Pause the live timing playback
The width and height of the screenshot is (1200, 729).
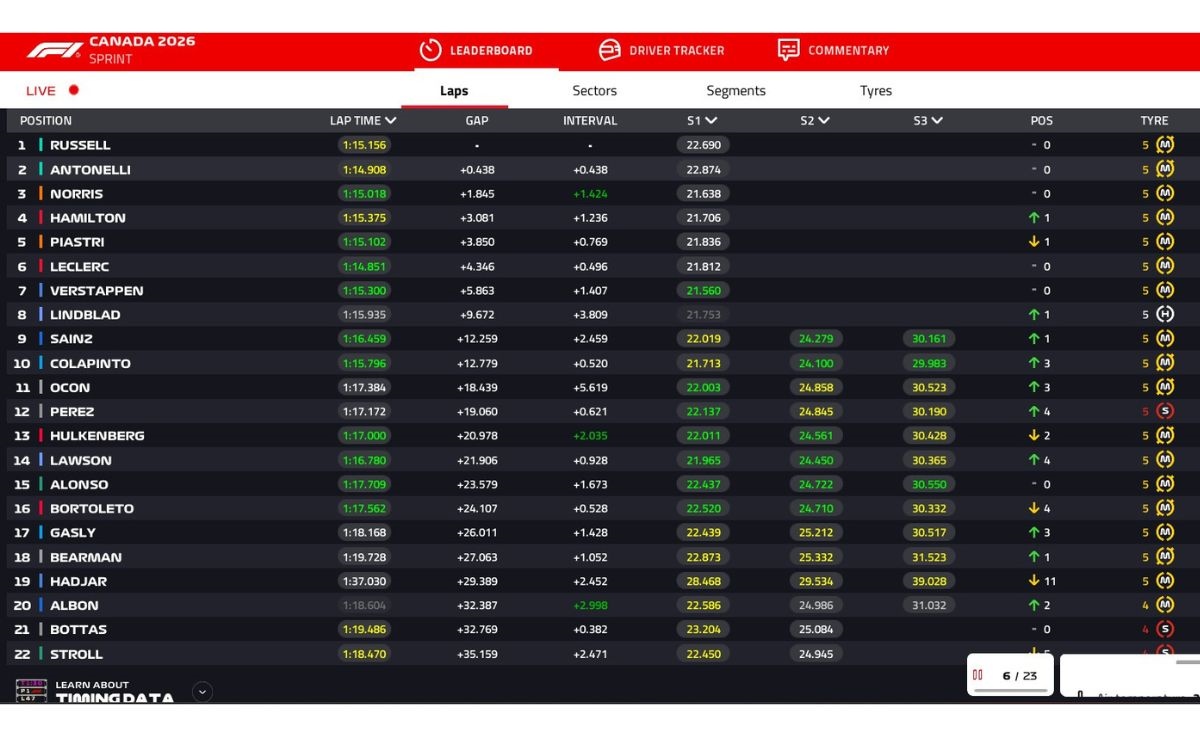pyautogui.click(x=978, y=675)
